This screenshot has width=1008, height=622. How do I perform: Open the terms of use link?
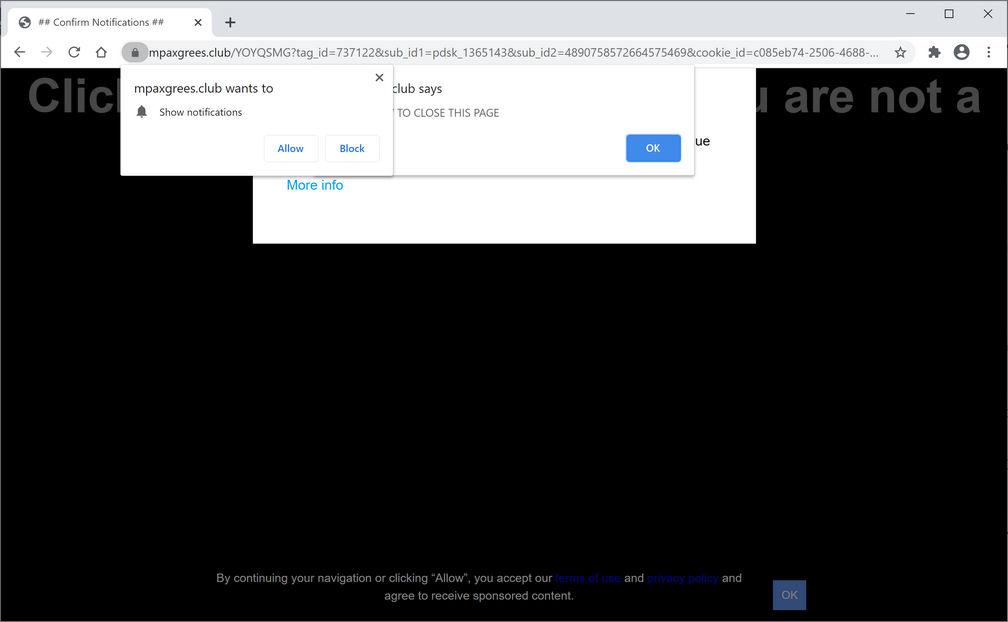(x=587, y=577)
